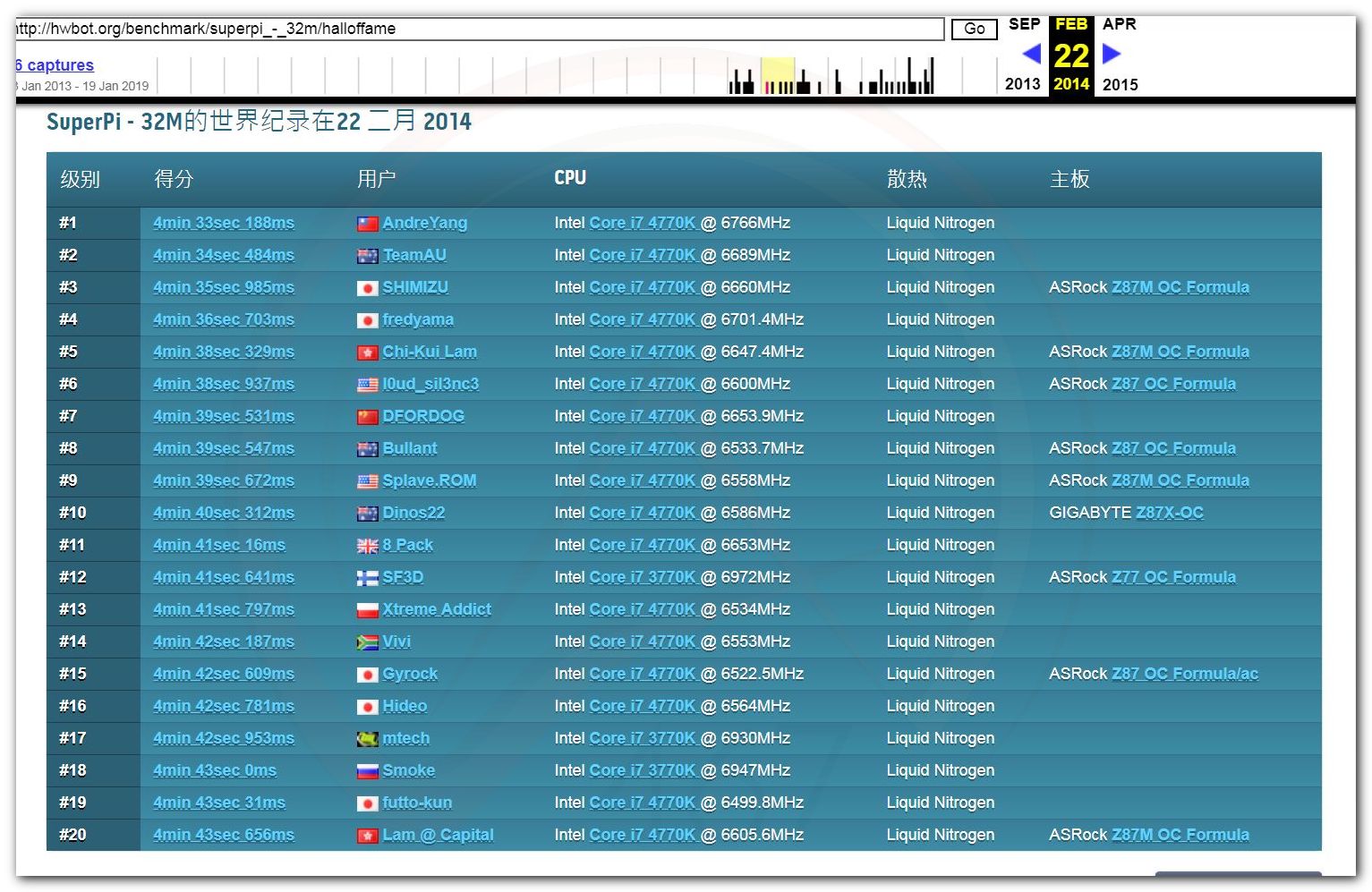This screenshot has height=892, width=1372.
Task: Click the highlighted yellow bar in timeline
Action: tap(778, 76)
